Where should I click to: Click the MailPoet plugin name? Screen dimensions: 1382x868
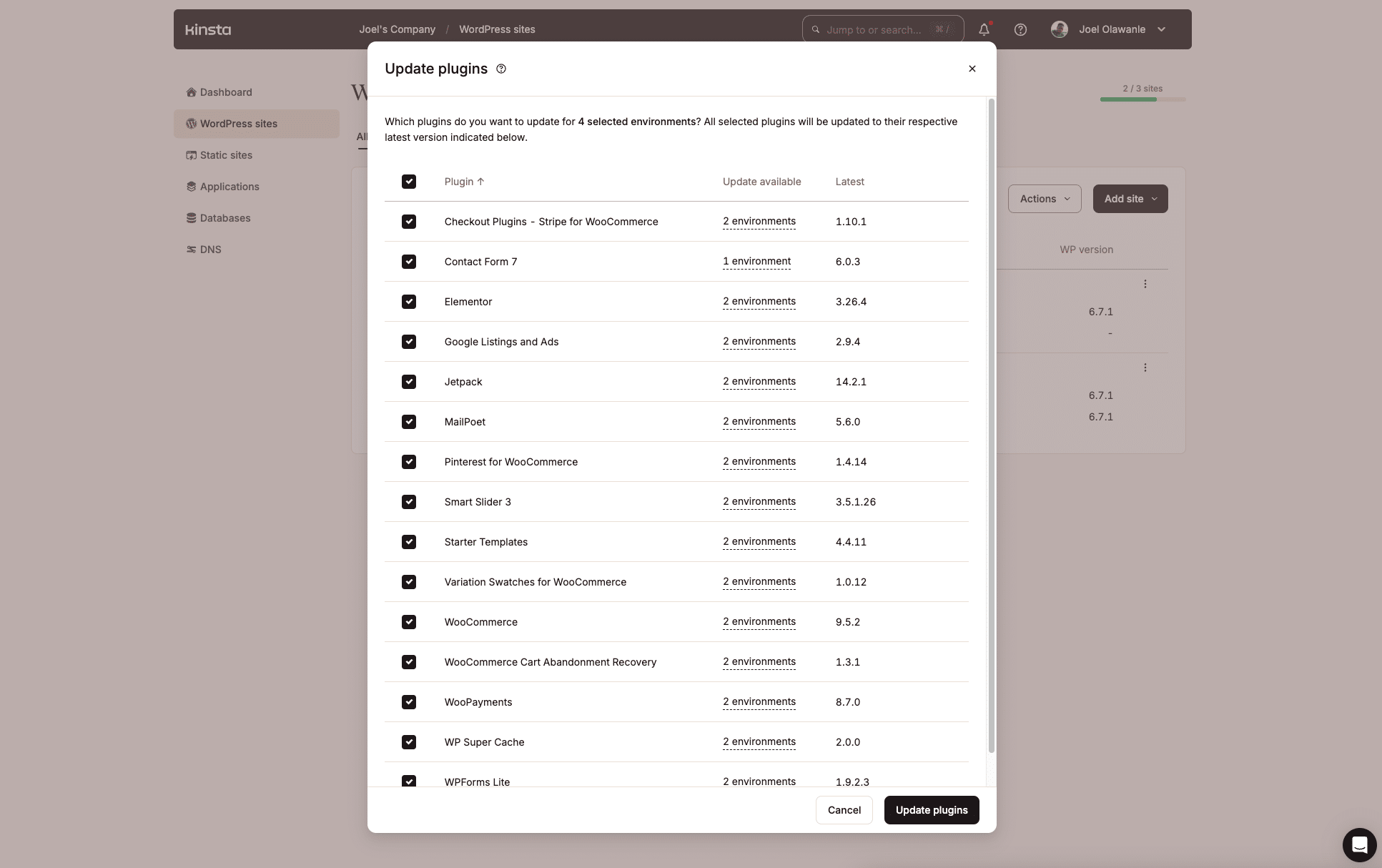tap(465, 422)
